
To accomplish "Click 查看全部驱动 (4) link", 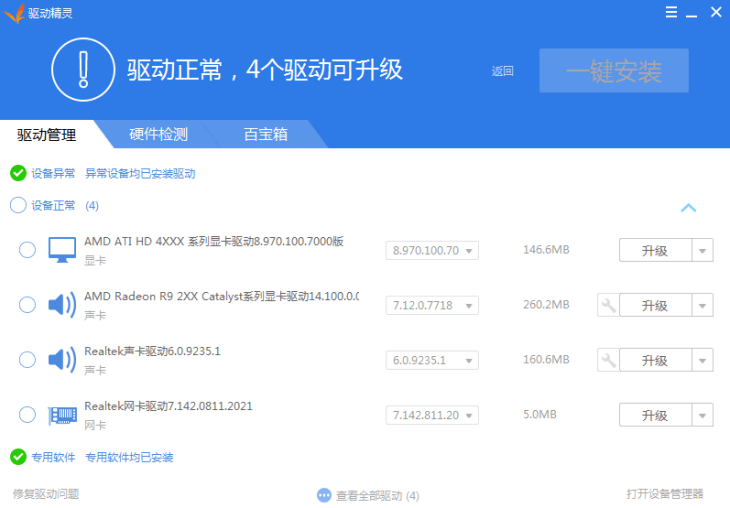I will 378,495.
